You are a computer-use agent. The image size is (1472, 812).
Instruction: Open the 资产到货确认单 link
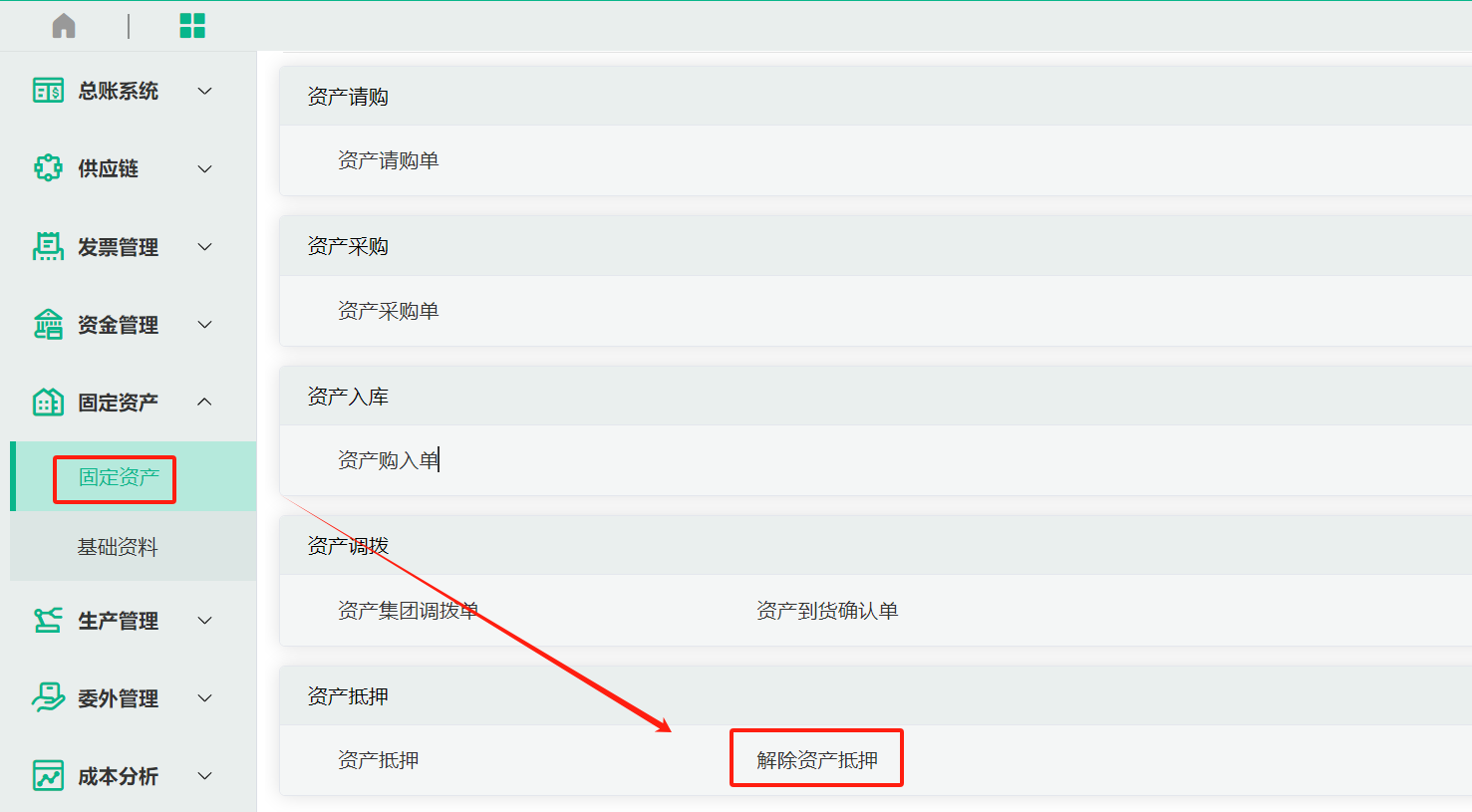826,611
